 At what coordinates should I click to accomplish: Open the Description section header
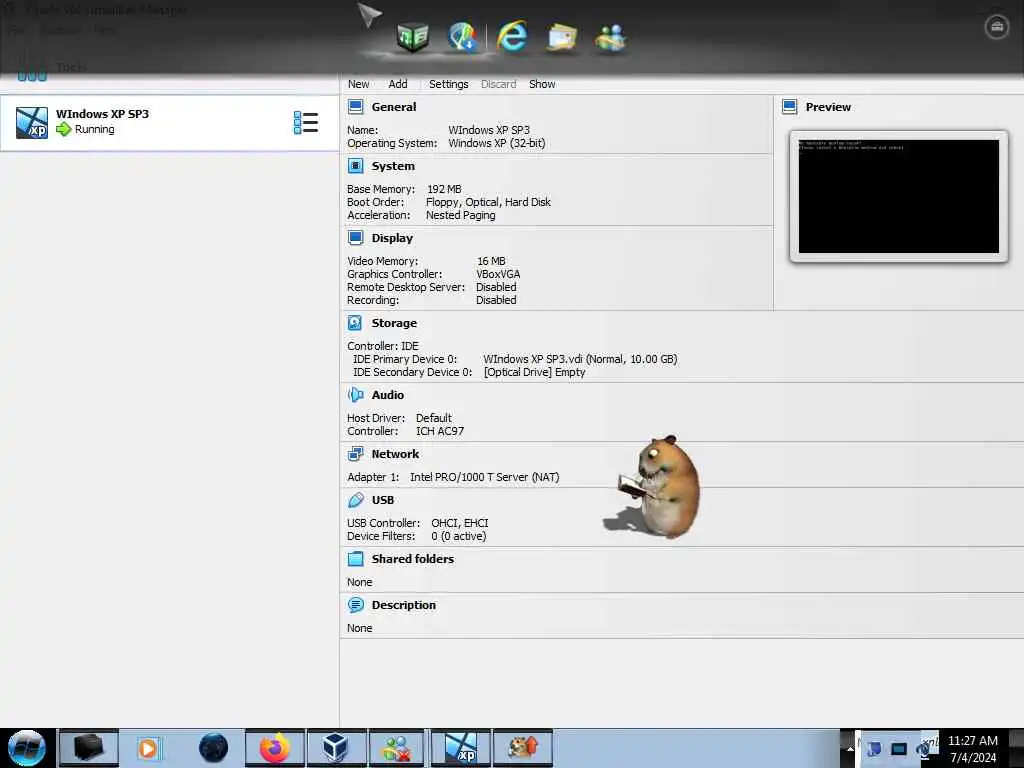(404, 605)
